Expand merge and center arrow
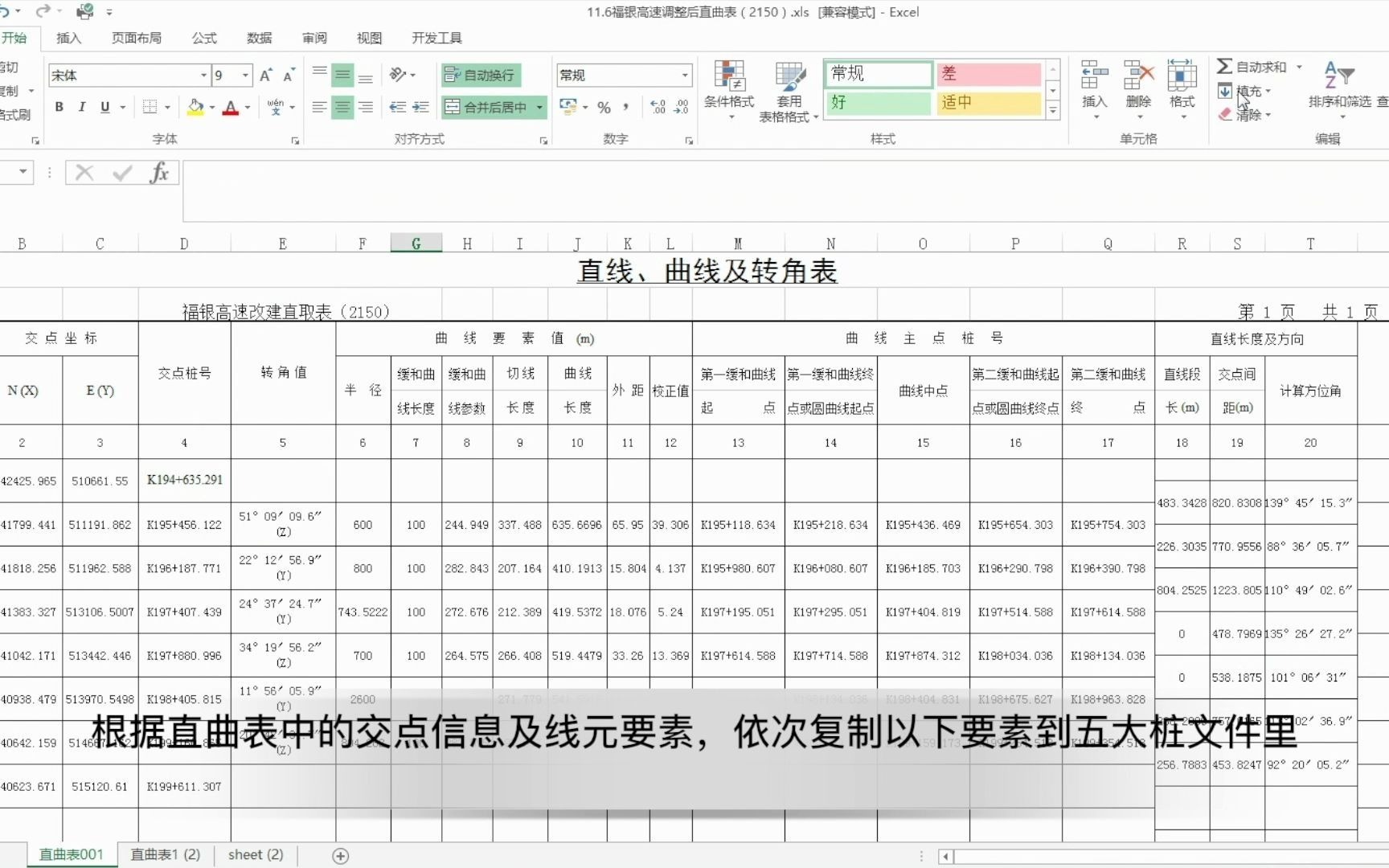 [539, 107]
